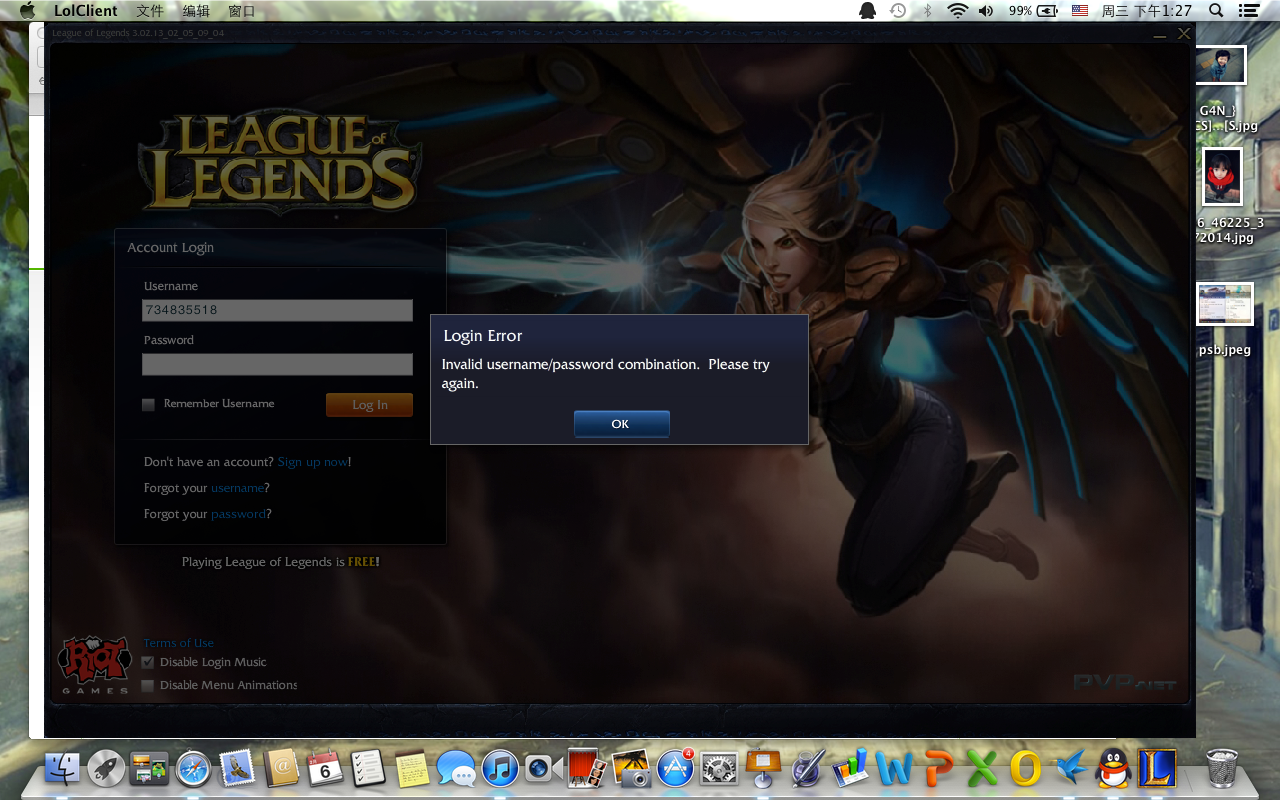Click the 周三 下午1:27 clock
The image size is (1280, 800).
pos(1147,10)
